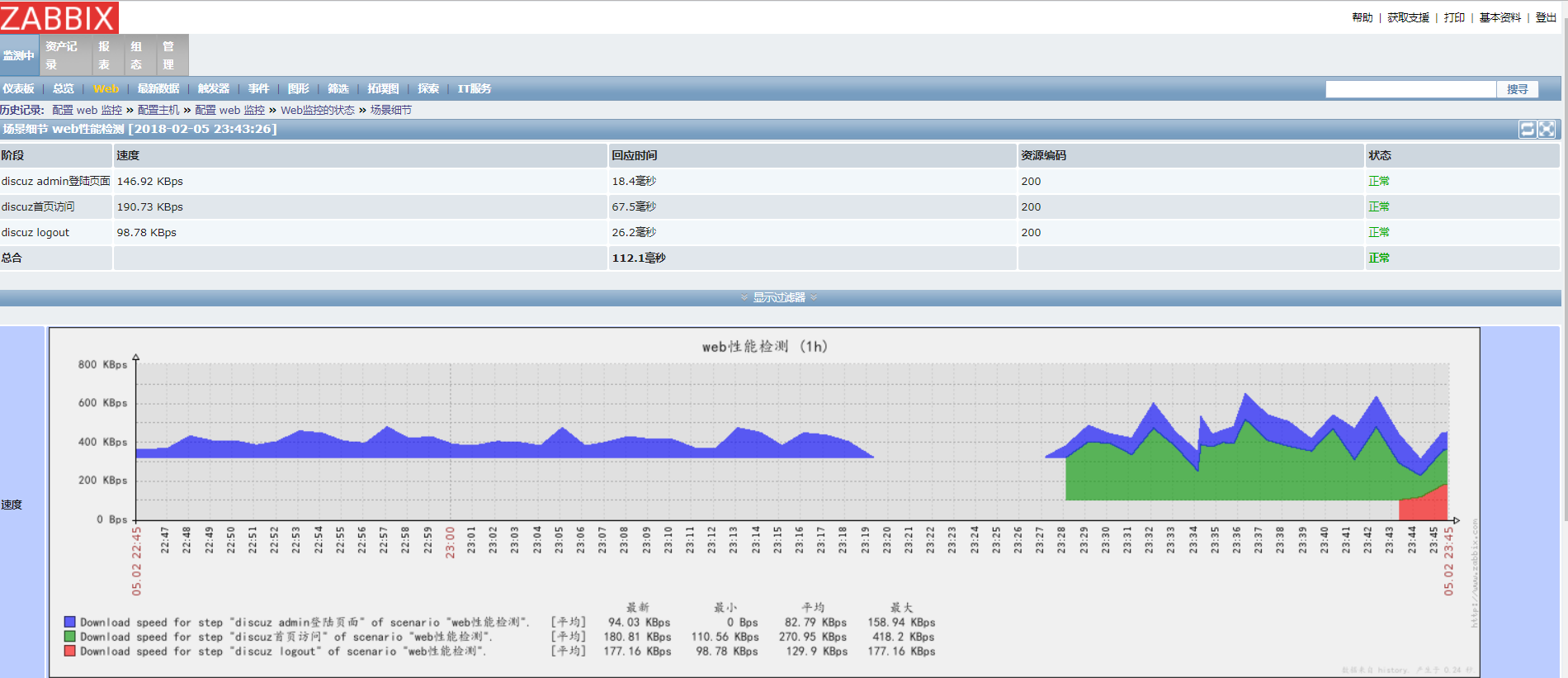Go to 探索 submenu

(429, 88)
